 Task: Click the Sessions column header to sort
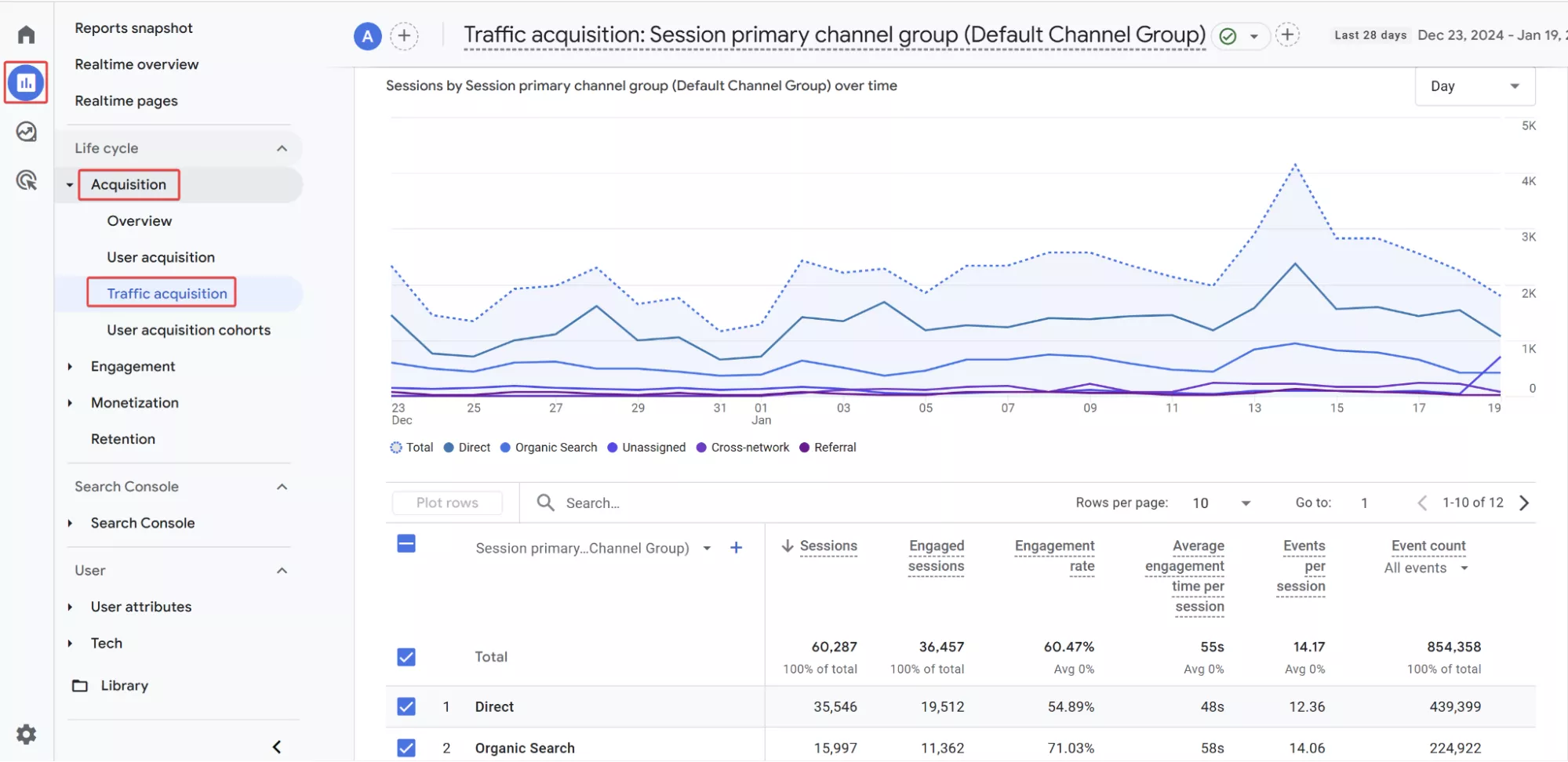(x=828, y=546)
